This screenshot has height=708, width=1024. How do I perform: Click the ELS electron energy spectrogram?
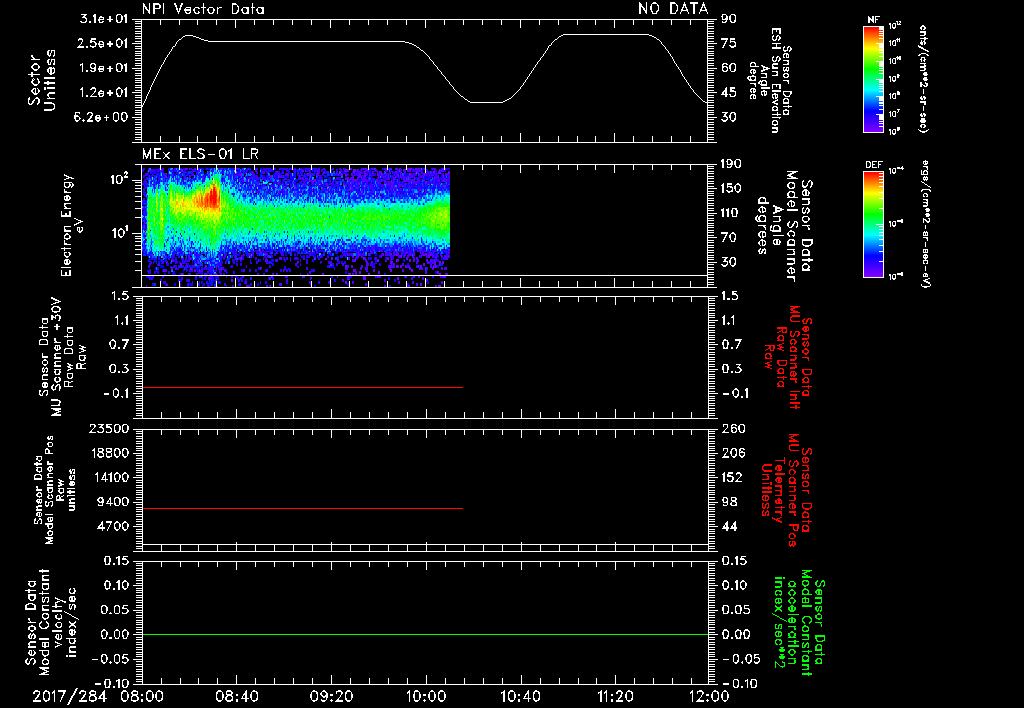(x=296, y=227)
